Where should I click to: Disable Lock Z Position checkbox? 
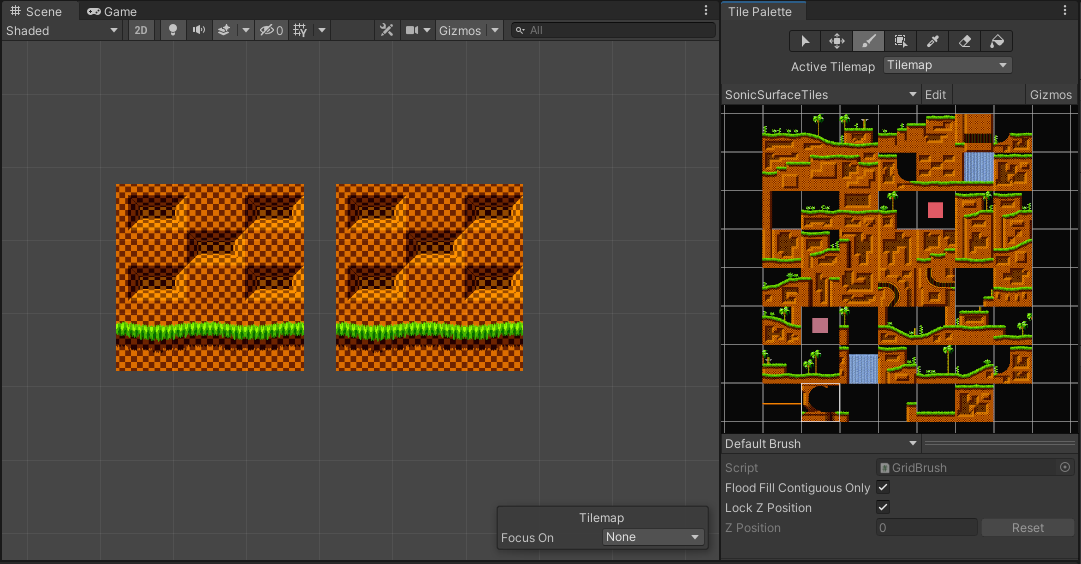(883, 508)
